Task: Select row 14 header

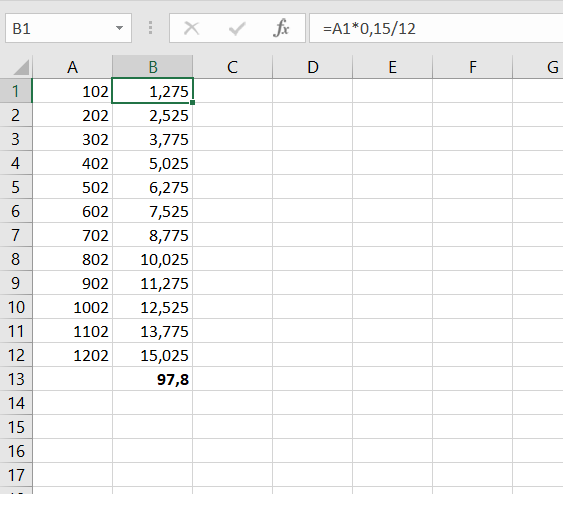Action: coord(16,403)
